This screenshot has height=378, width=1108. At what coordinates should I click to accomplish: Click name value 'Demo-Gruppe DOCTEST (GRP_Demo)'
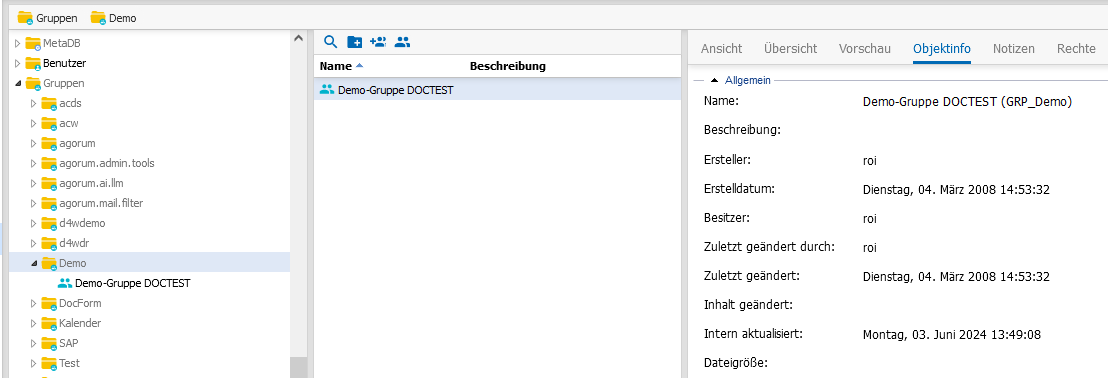click(967, 102)
